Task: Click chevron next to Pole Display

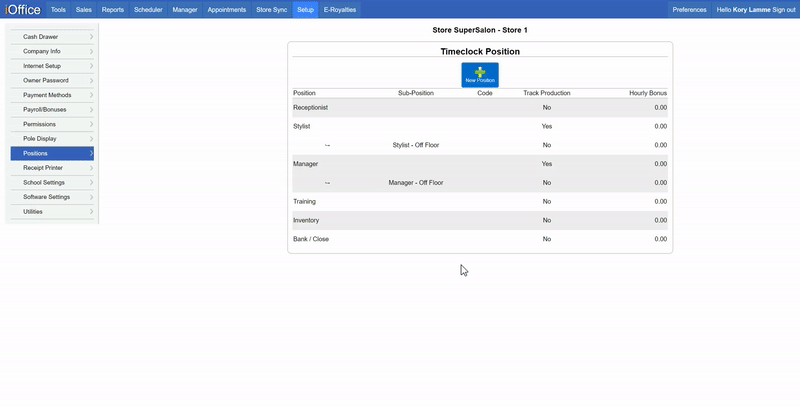Action: click(91, 139)
